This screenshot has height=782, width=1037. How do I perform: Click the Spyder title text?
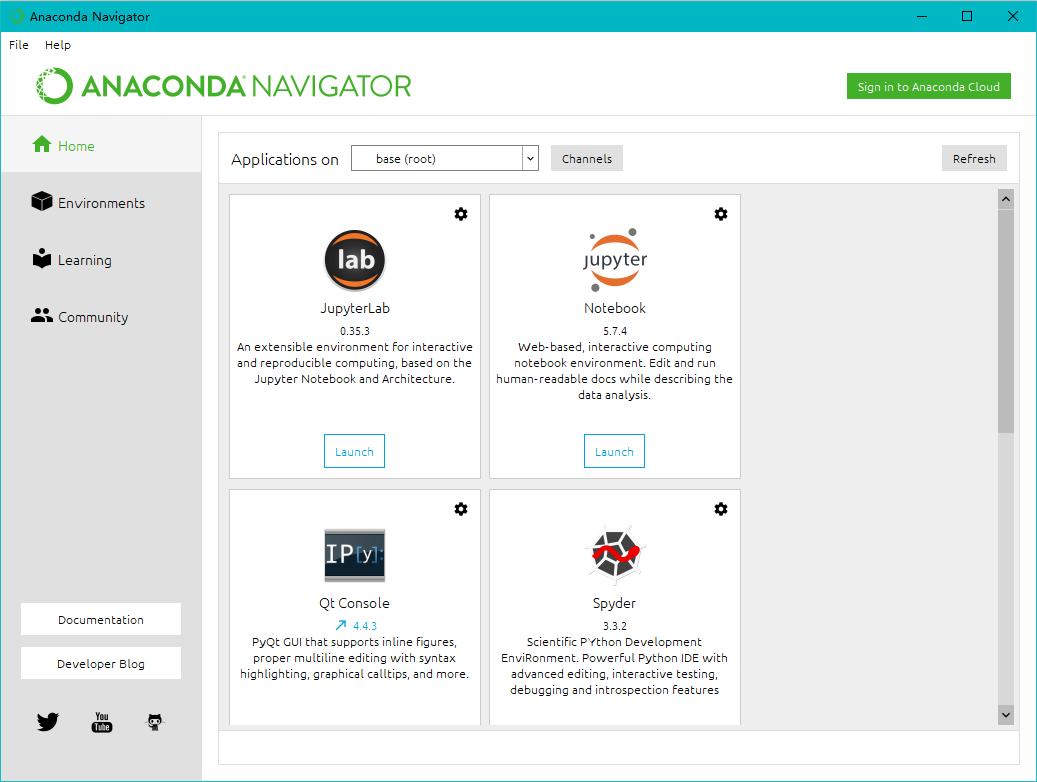[614, 603]
